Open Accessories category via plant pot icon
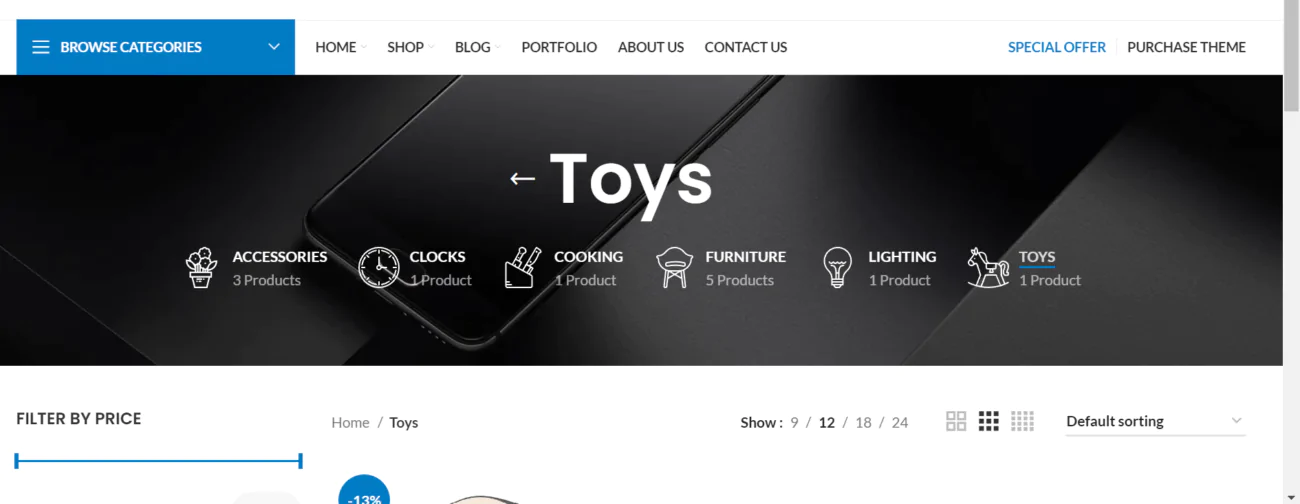Screen dimensions: 1300x504 click(x=201, y=268)
